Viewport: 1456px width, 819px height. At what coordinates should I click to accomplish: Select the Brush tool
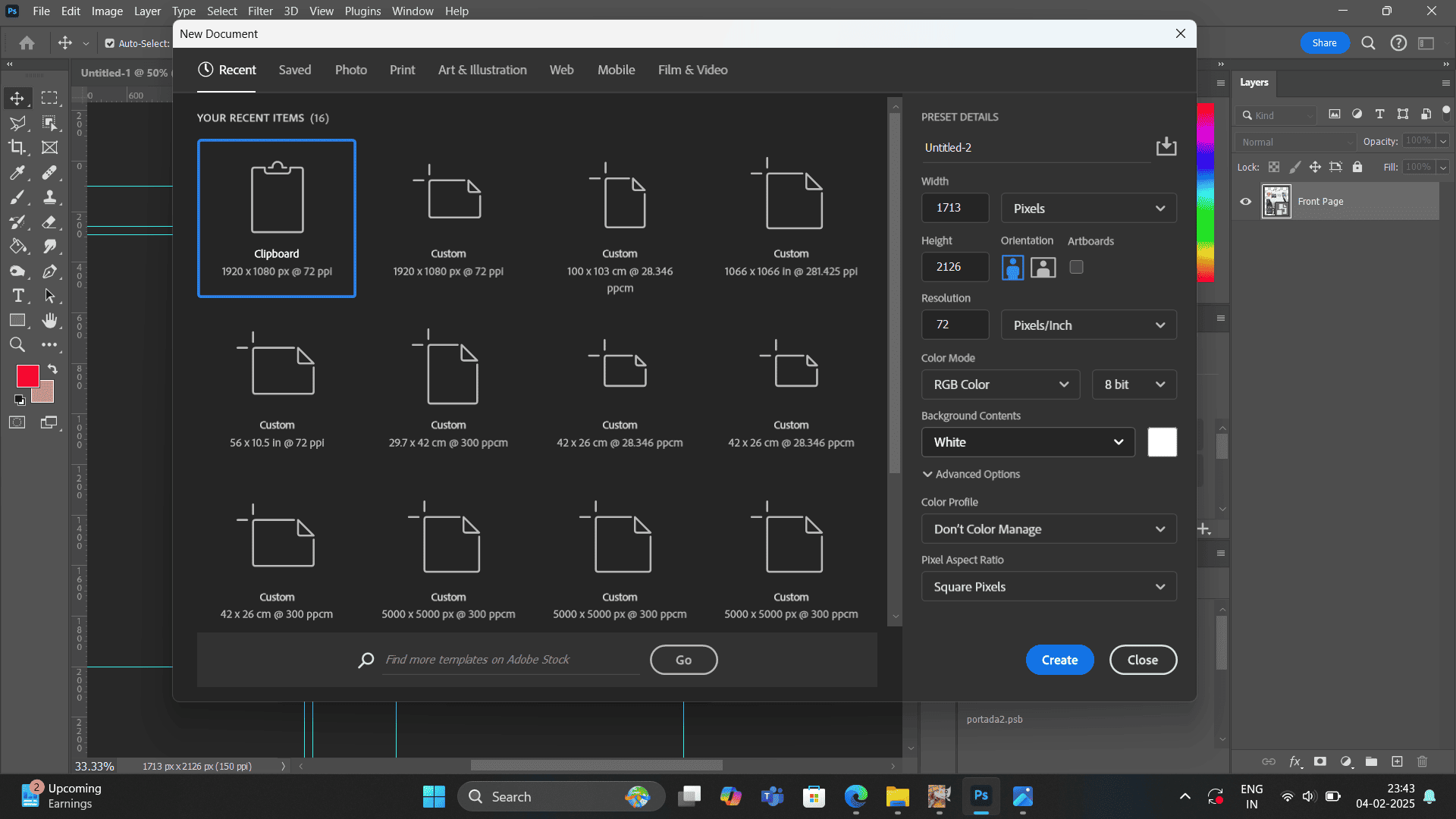point(17,197)
